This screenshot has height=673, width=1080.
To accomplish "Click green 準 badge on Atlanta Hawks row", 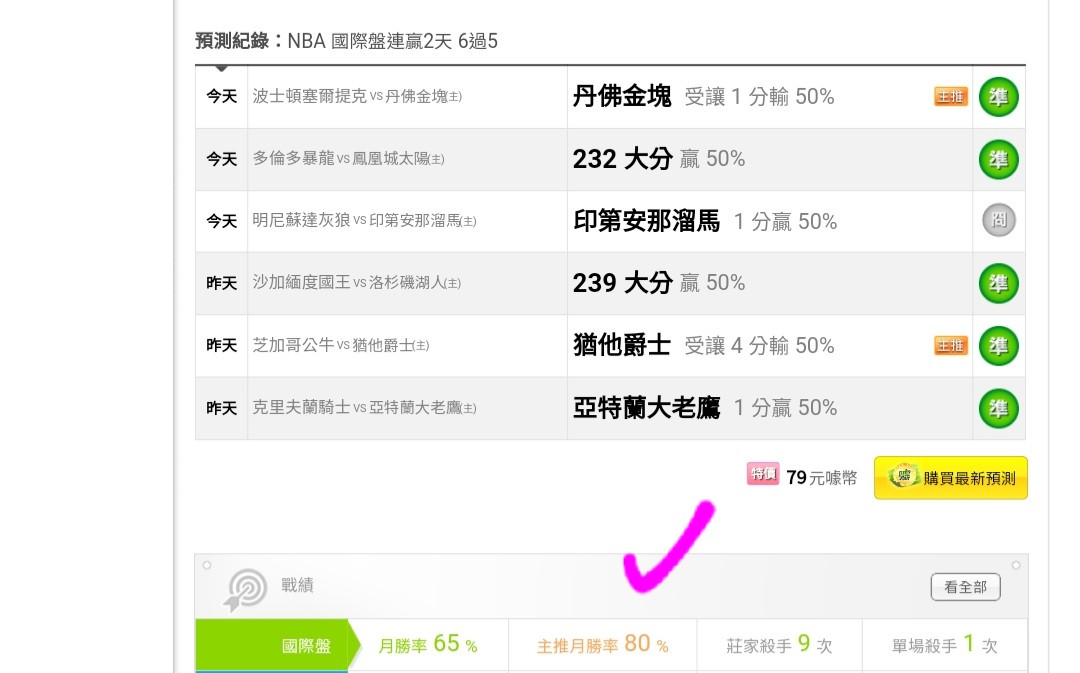I will 999,408.
